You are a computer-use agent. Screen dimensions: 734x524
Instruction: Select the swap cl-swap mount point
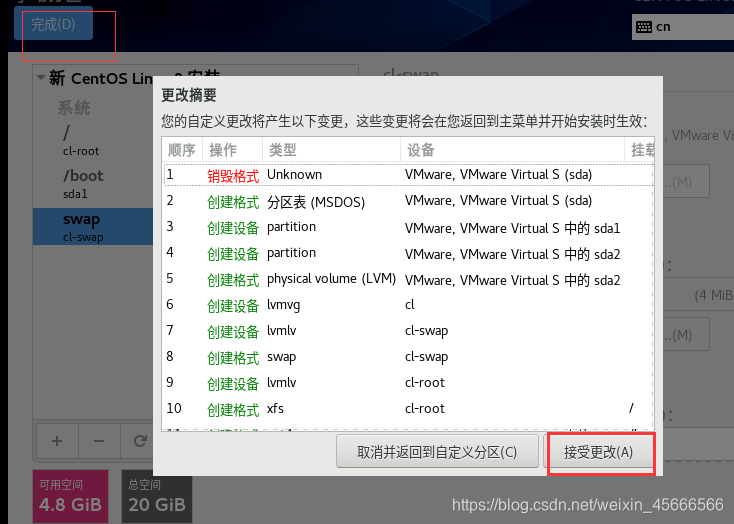[93, 227]
